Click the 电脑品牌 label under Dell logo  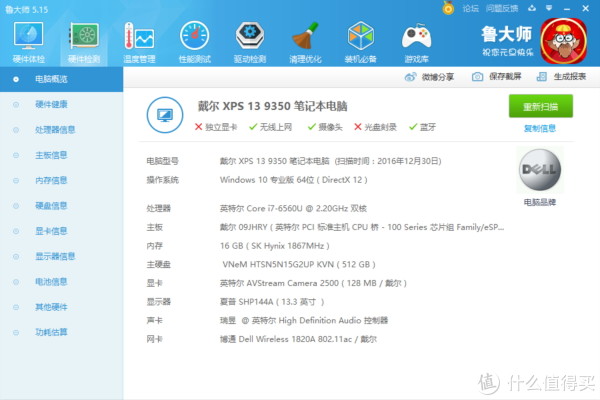pos(540,202)
